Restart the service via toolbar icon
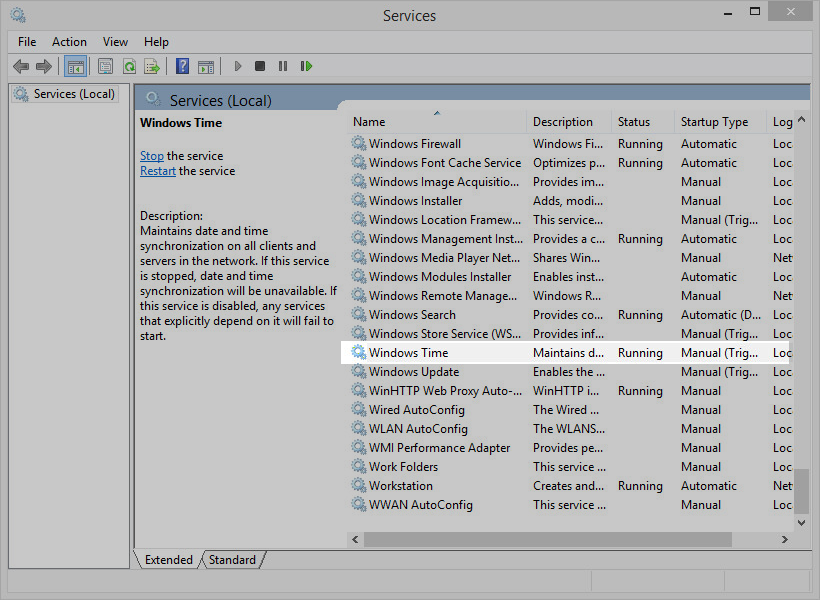This screenshot has height=600, width=820. click(x=307, y=66)
